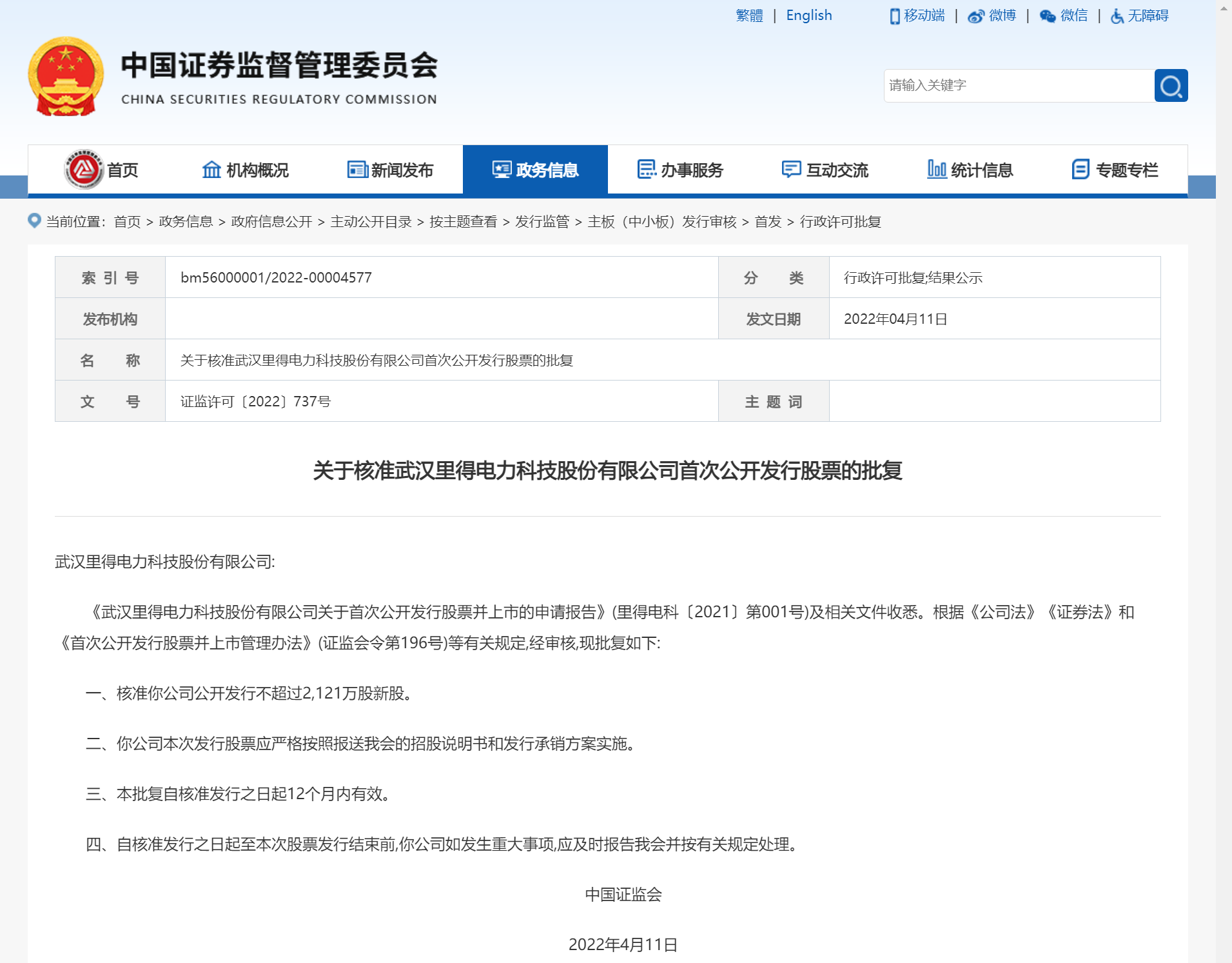1232x963 pixels.
Task: Click the category value 行政许可批复;结果公示
Action: 913,277
